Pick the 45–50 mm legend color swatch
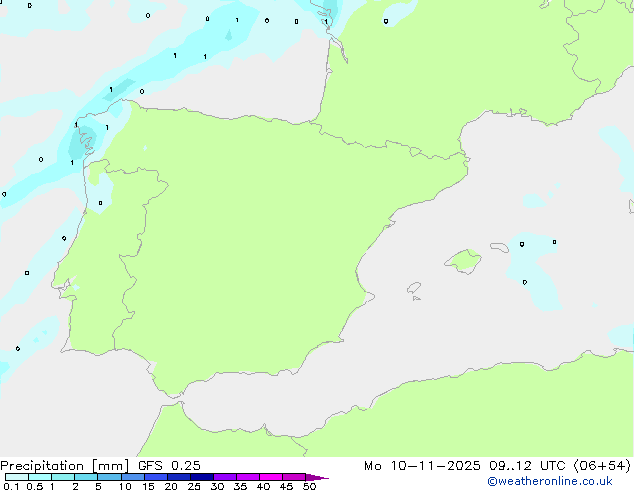This screenshot has width=634, height=490. [x=294, y=477]
